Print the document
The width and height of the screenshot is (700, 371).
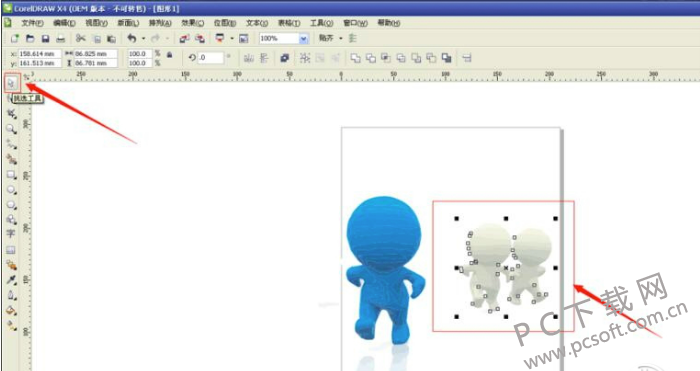[x=60, y=39]
